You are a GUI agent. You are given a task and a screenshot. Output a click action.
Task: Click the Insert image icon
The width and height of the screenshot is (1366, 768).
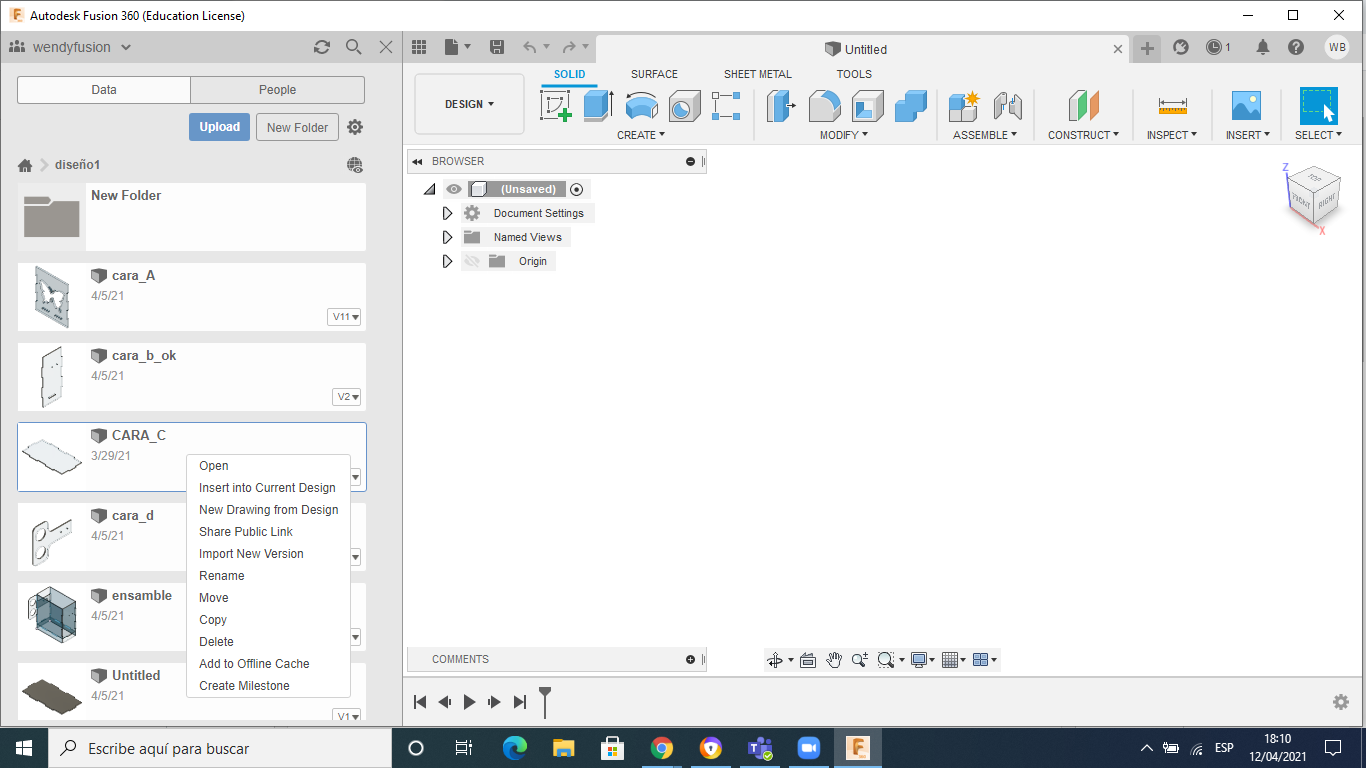pos(1246,106)
